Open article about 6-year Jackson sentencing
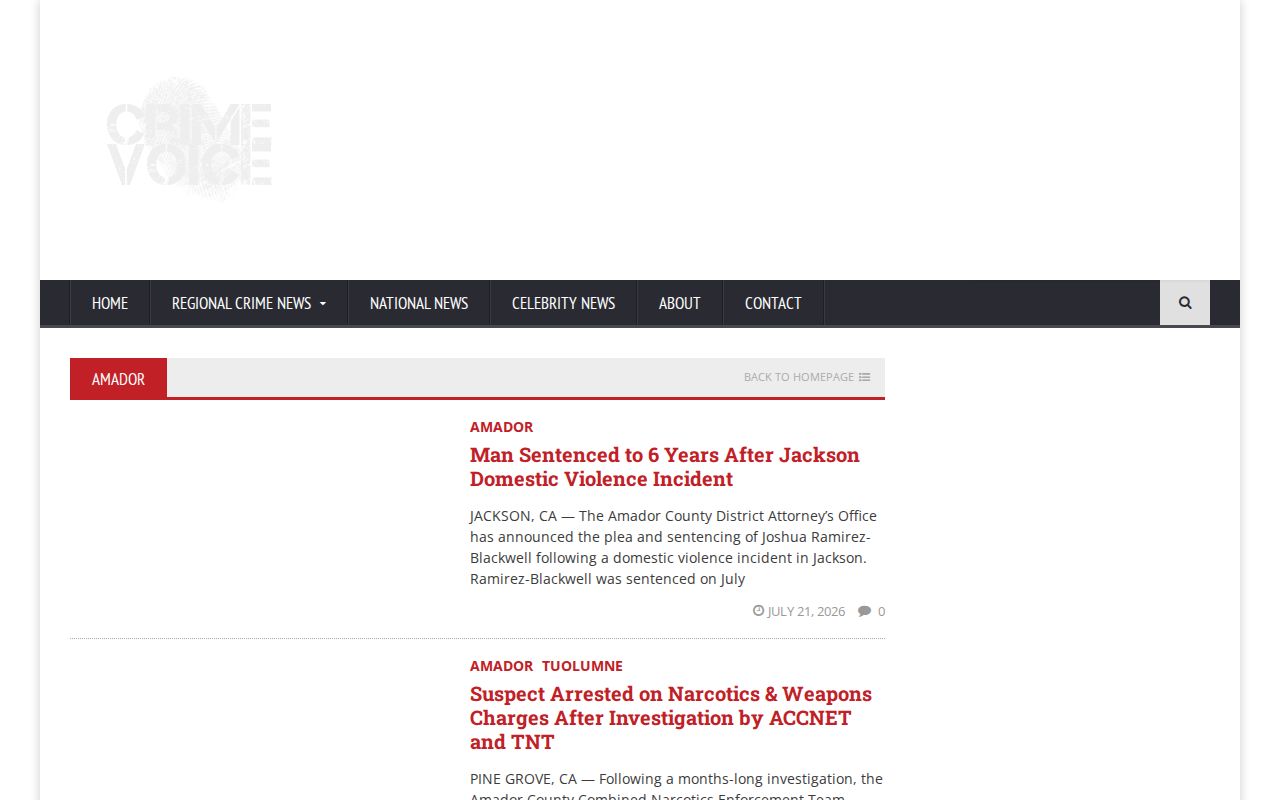 pos(664,467)
